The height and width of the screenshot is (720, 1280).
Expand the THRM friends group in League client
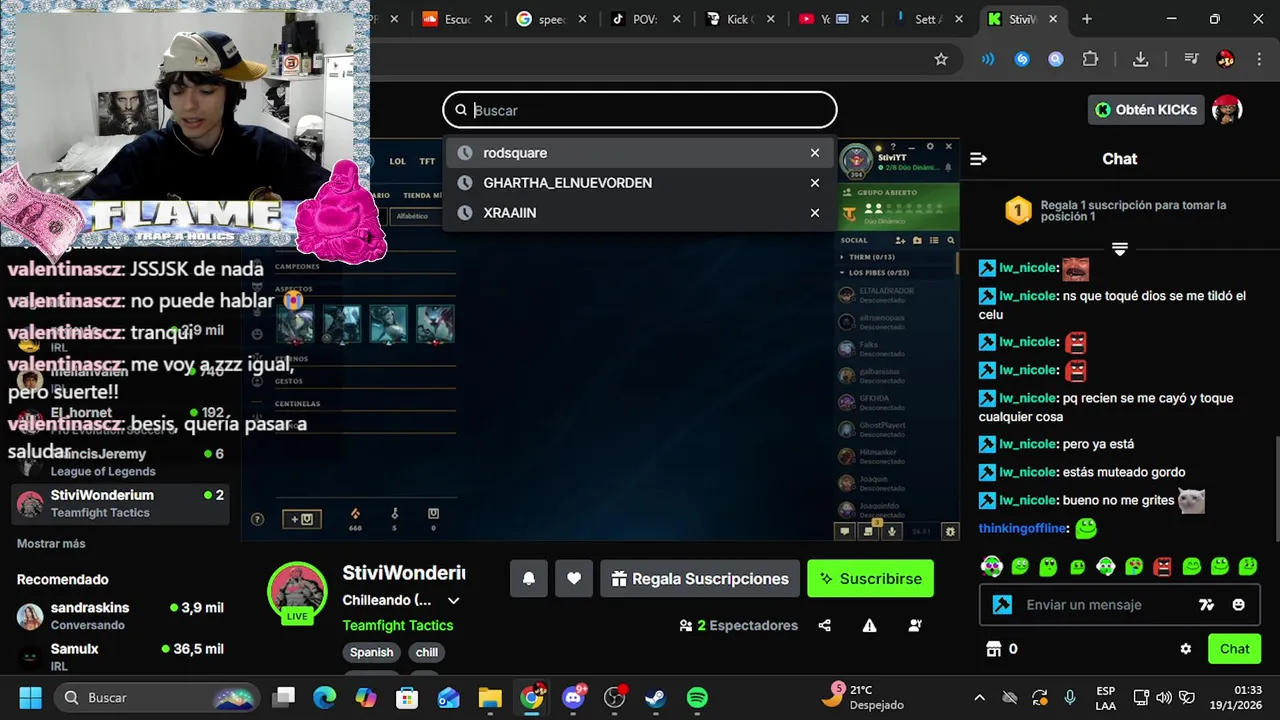(x=842, y=257)
